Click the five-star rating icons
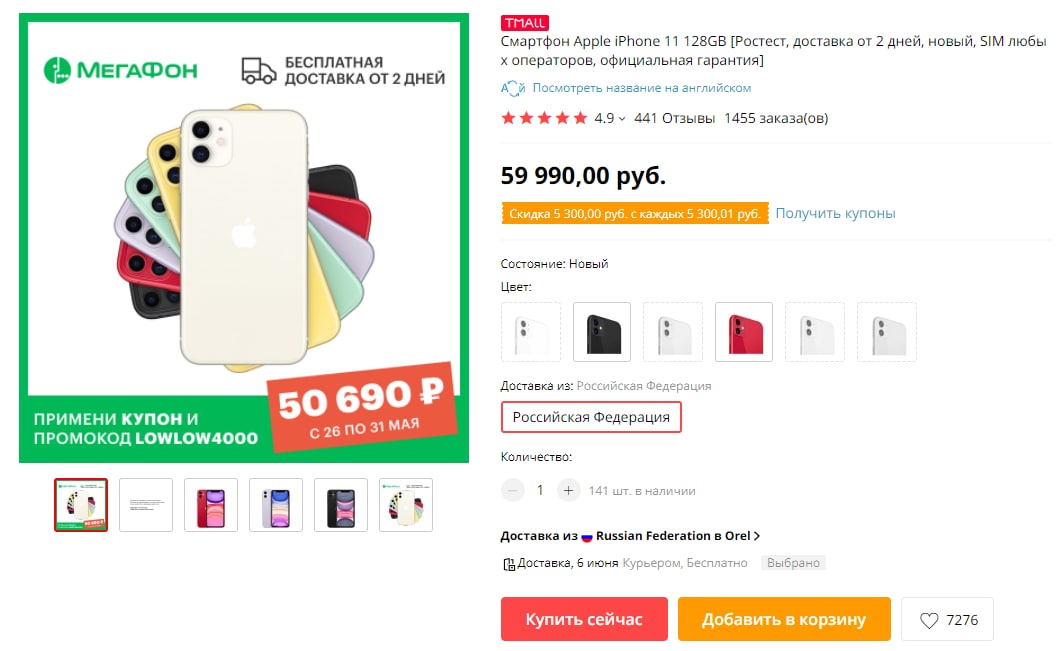 pyautogui.click(x=544, y=118)
